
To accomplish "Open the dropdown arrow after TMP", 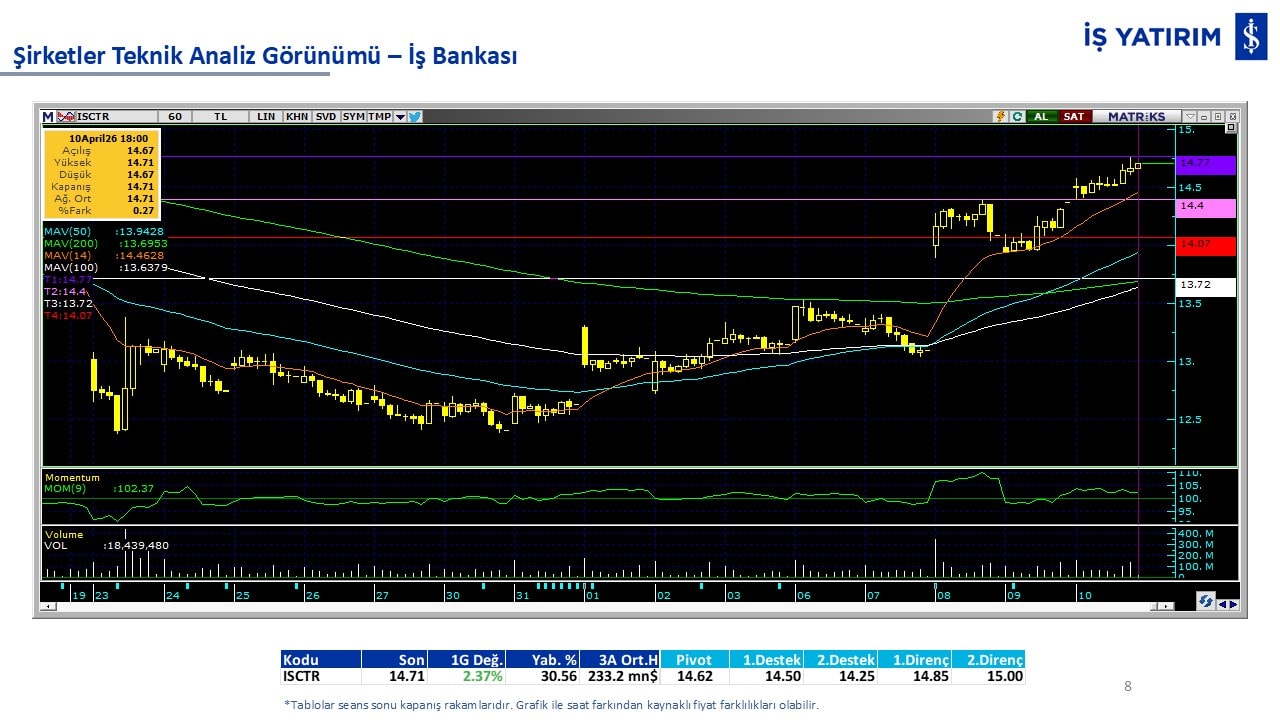I will [x=400, y=116].
